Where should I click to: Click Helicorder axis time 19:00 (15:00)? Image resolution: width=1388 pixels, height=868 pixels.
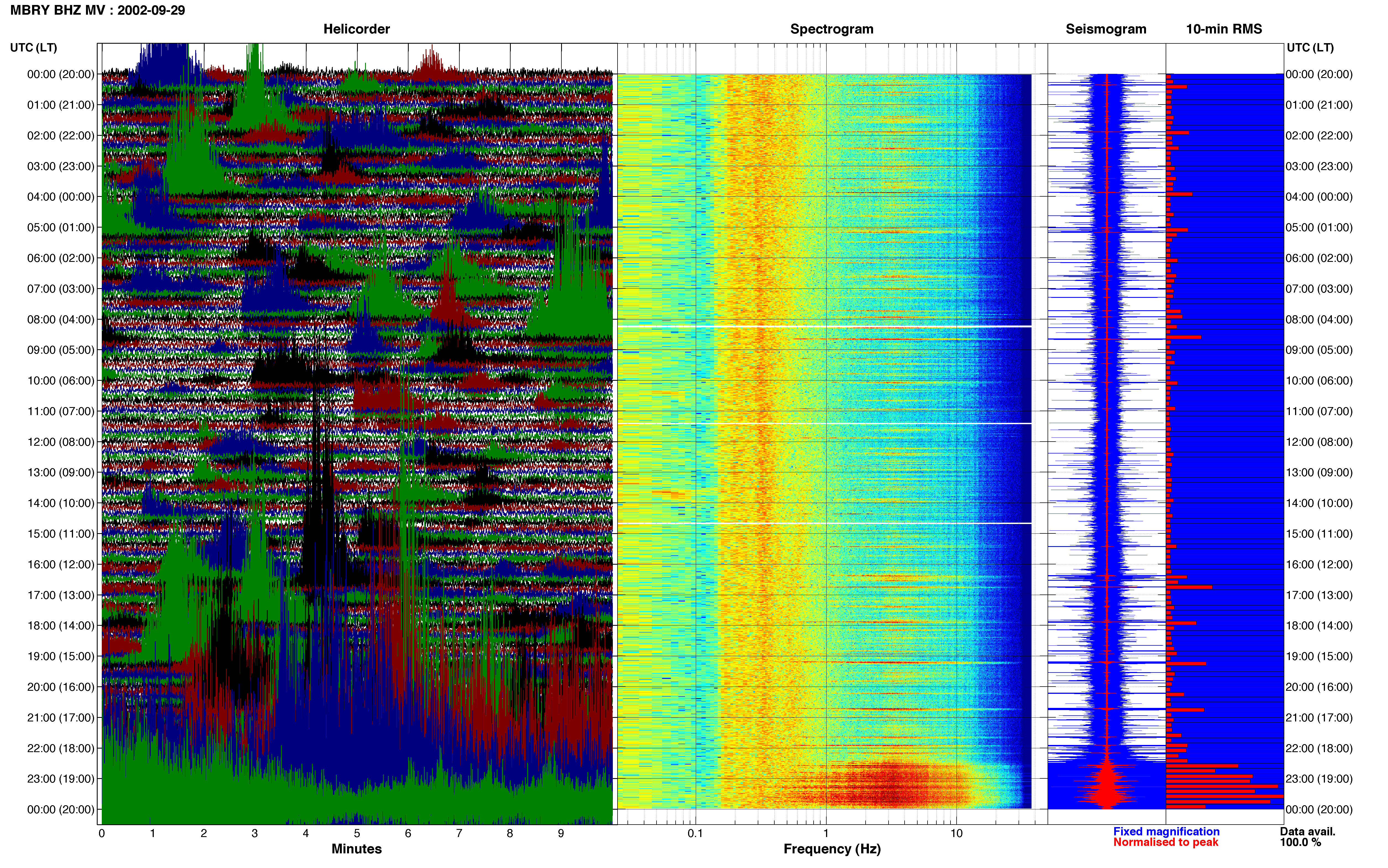(x=61, y=656)
